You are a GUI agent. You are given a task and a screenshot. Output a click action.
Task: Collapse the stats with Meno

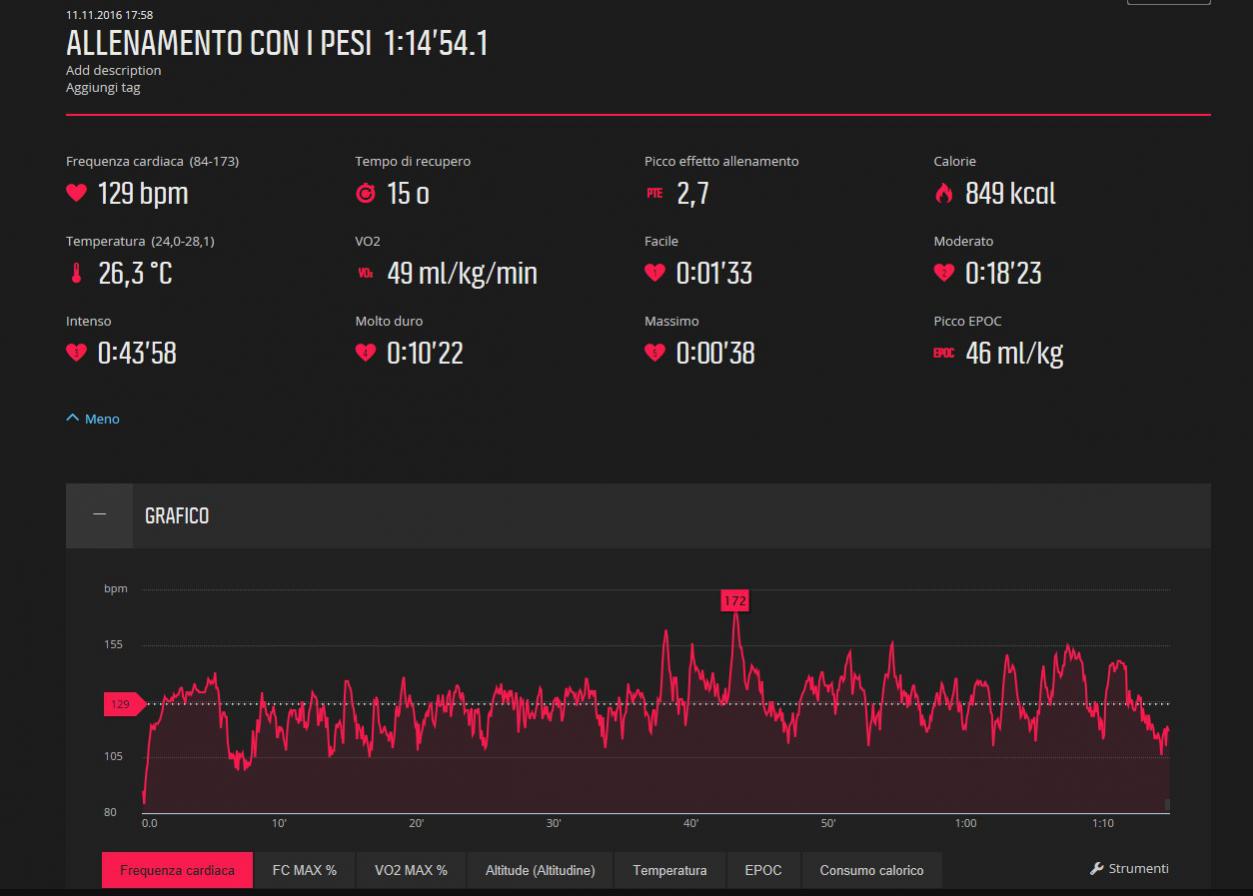[93, 419]
